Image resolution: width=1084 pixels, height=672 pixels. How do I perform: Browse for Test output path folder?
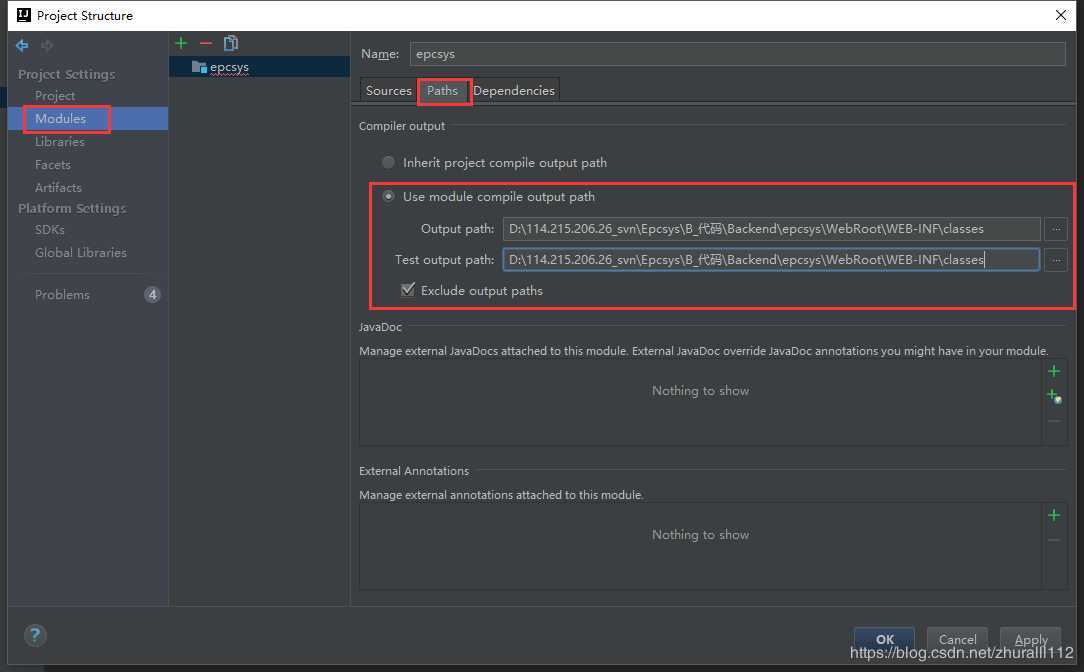(1056, 260)
